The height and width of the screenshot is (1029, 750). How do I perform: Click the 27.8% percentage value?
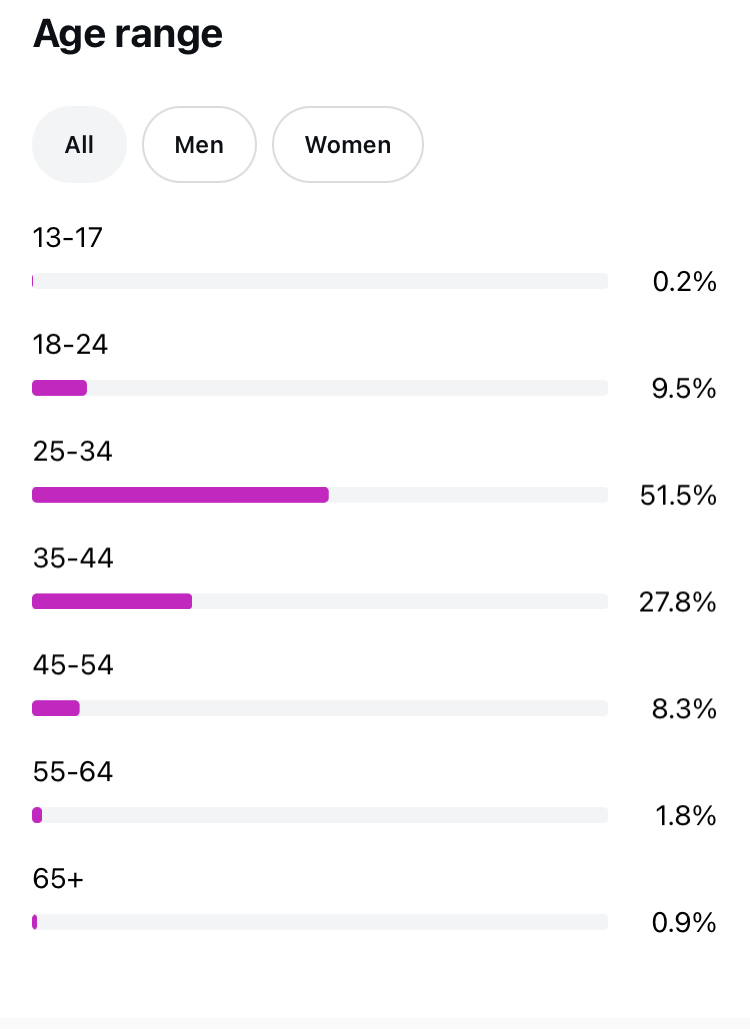click(678, 602)
